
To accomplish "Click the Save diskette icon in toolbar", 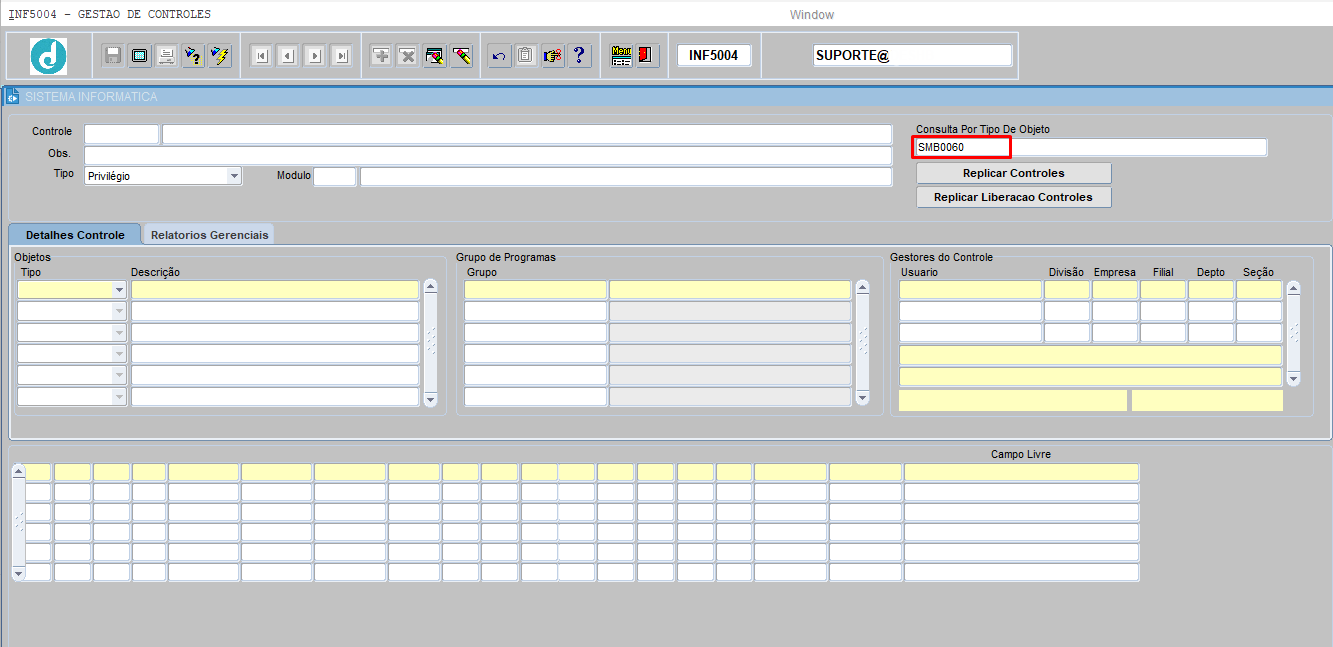I will click(113, 56).
